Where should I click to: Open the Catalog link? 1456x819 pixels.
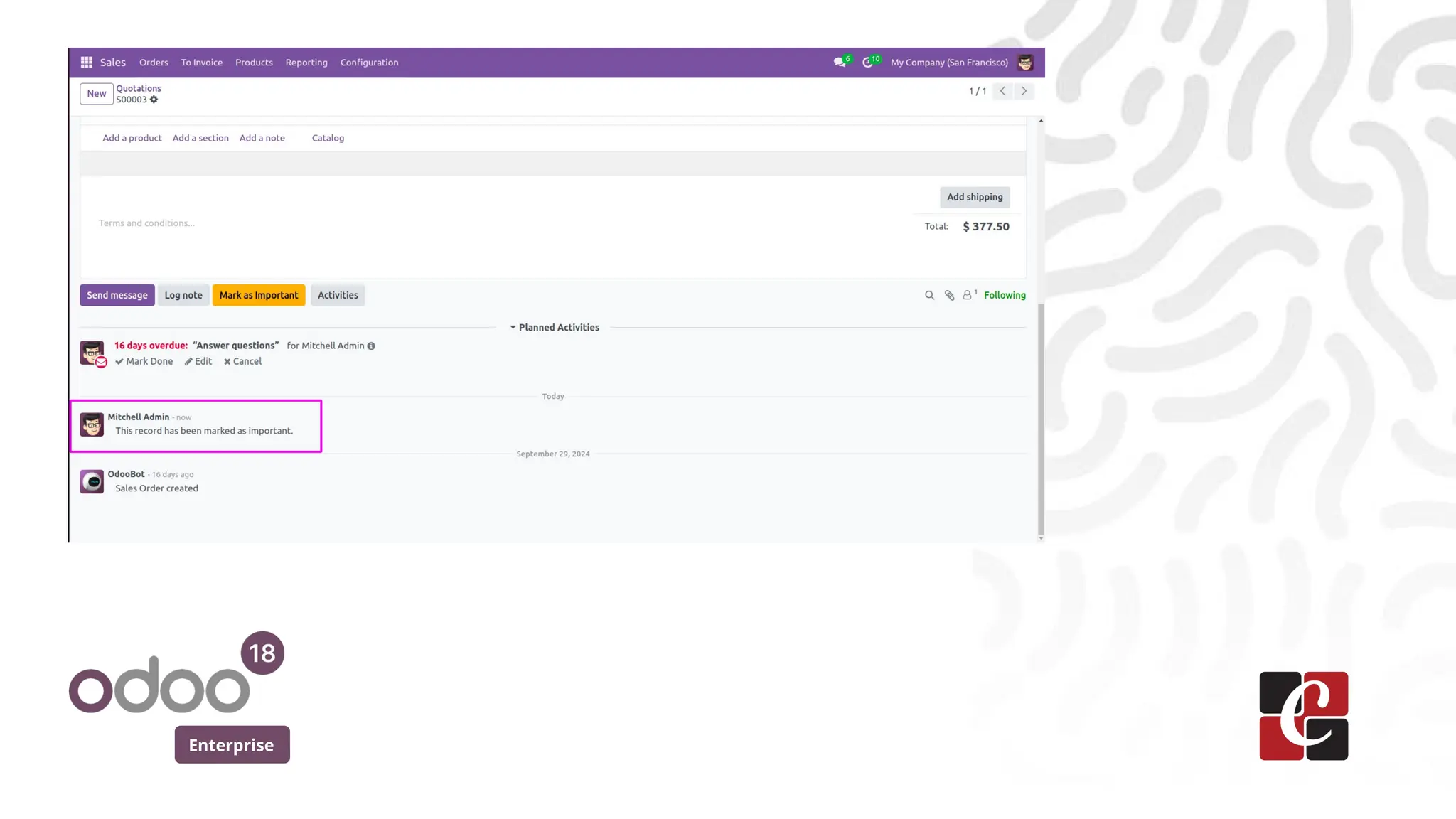(x=328, y=138)
